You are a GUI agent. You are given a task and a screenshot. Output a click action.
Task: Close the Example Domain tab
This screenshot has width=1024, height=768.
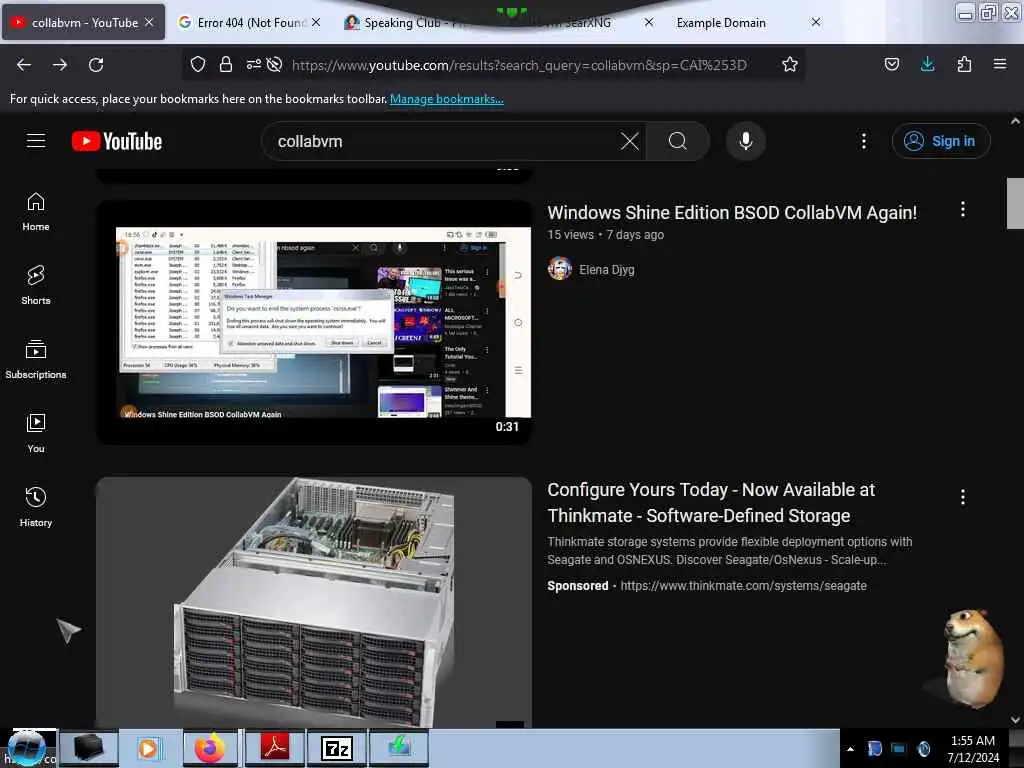coord(816,22)
